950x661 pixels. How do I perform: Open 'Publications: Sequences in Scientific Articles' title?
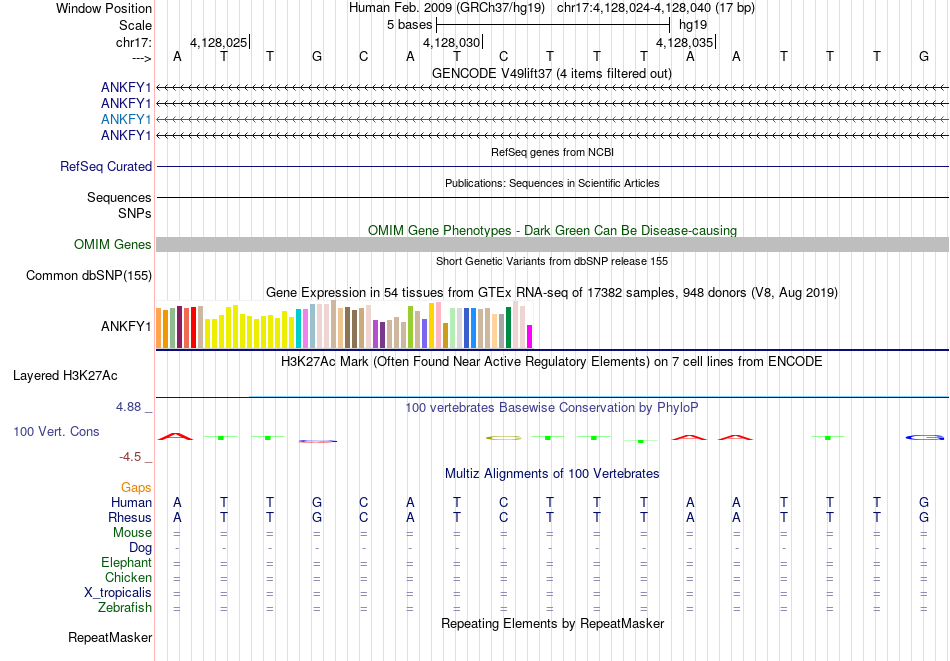552,183
